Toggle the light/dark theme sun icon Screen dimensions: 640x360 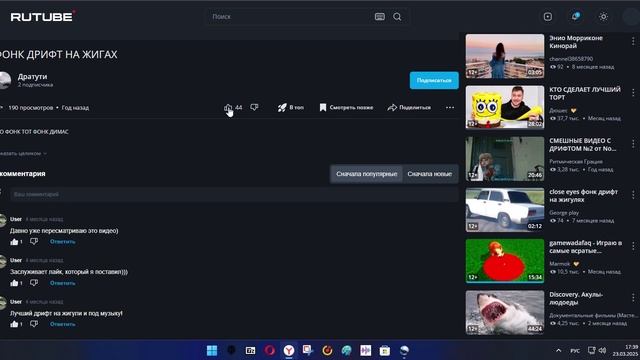603,17
